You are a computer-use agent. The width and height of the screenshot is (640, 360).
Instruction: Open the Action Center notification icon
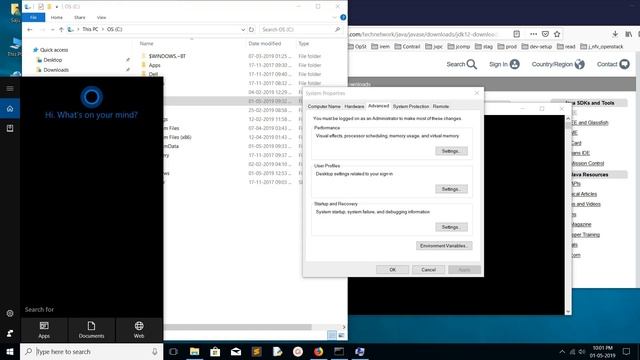coord(627,351)
